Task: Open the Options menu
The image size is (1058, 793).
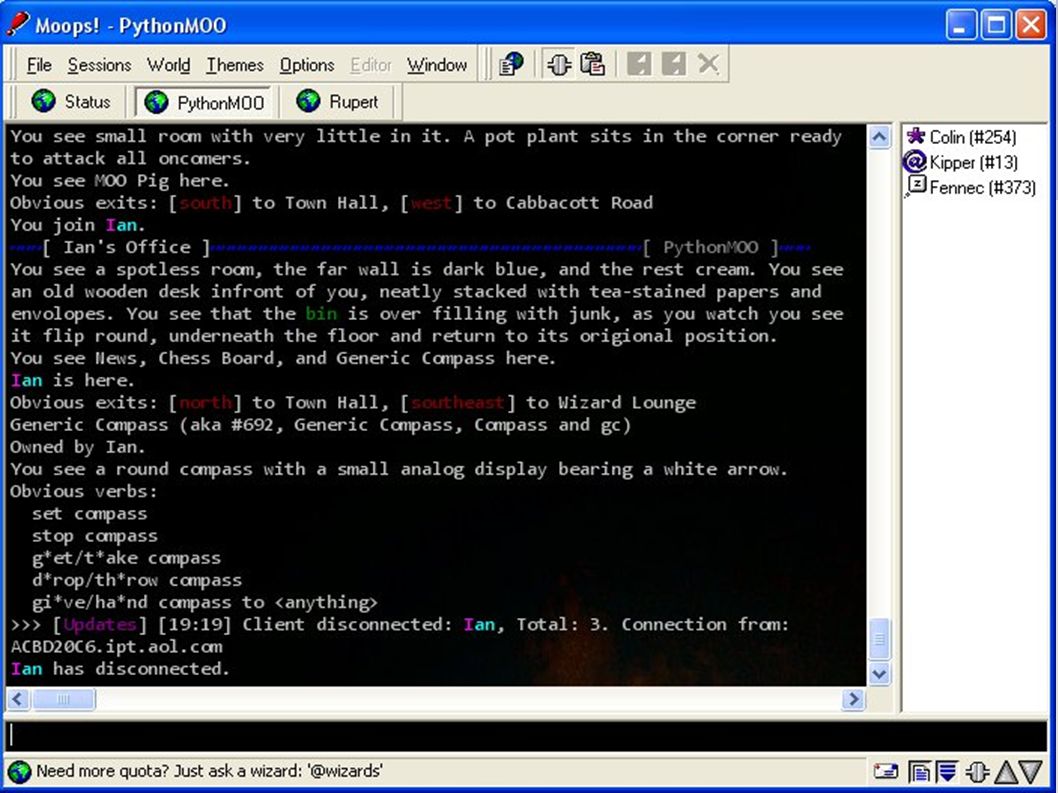Action: [307, 65]
